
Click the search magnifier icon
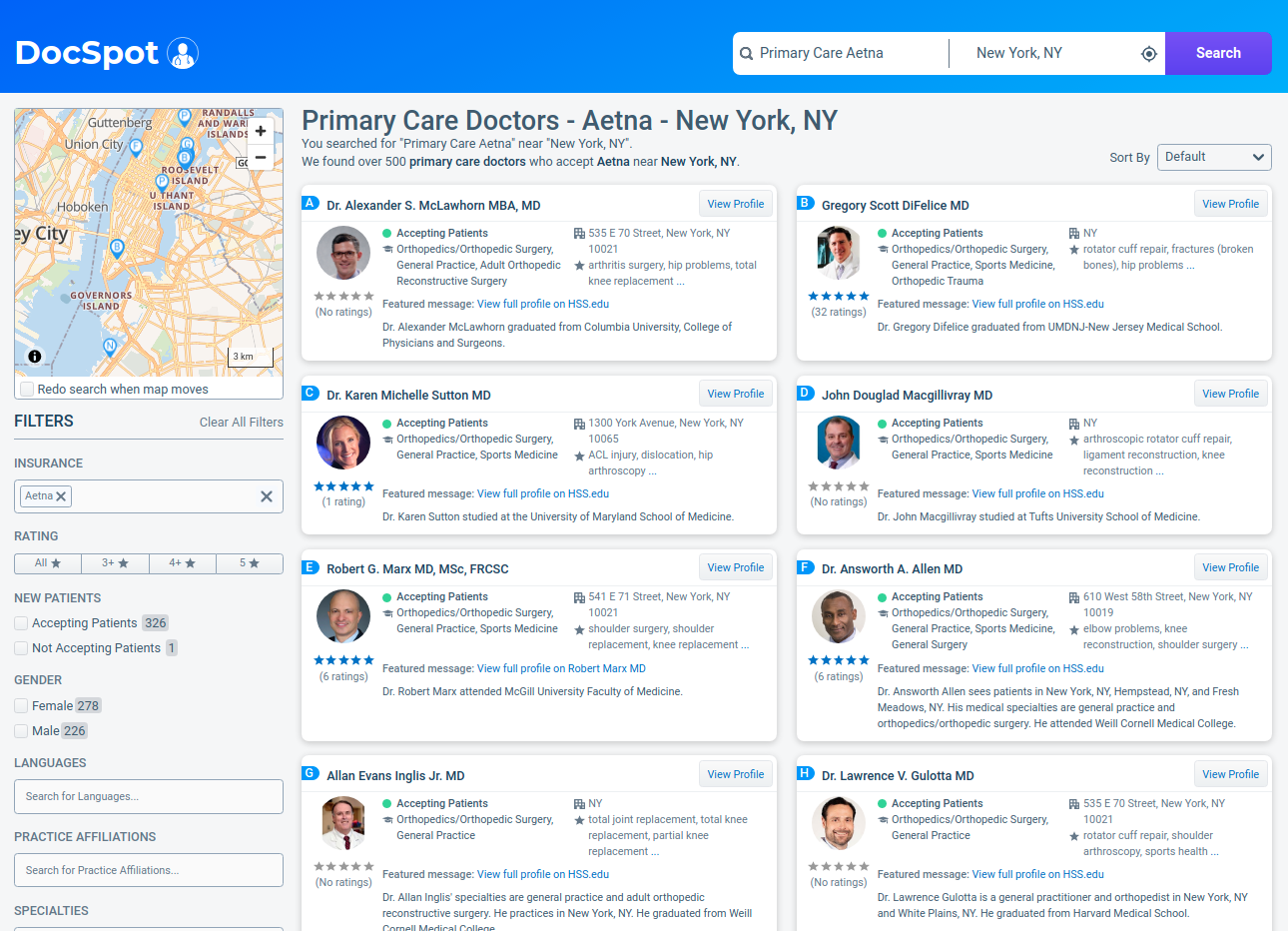(x=746, y=53)
